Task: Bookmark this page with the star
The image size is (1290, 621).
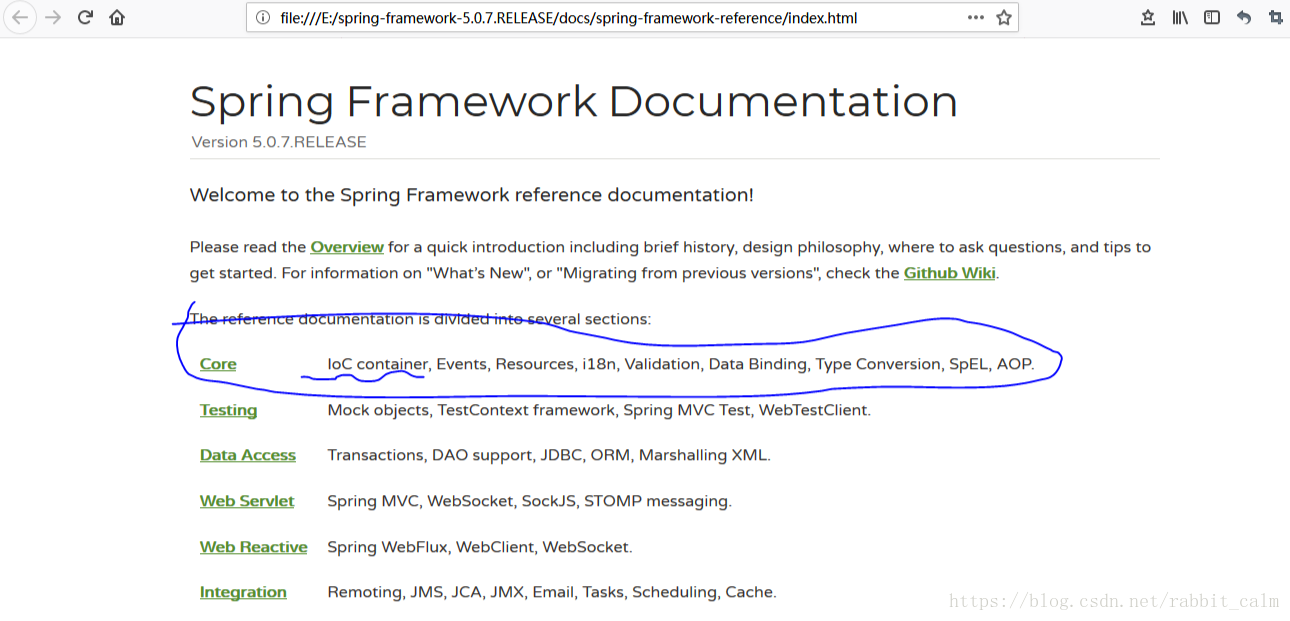Action: [1004, 18]
